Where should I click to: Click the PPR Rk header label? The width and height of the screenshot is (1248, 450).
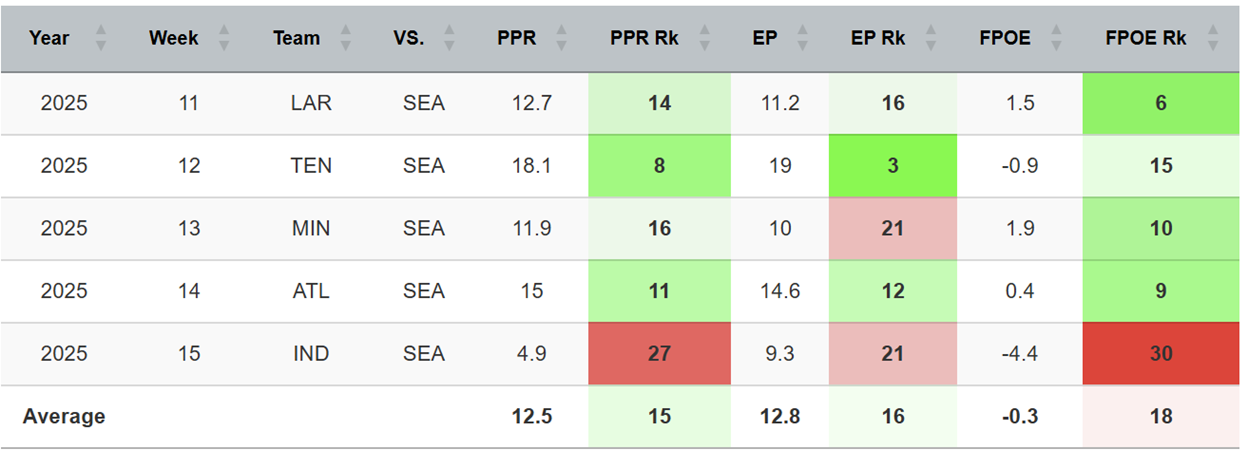[644, 39]
